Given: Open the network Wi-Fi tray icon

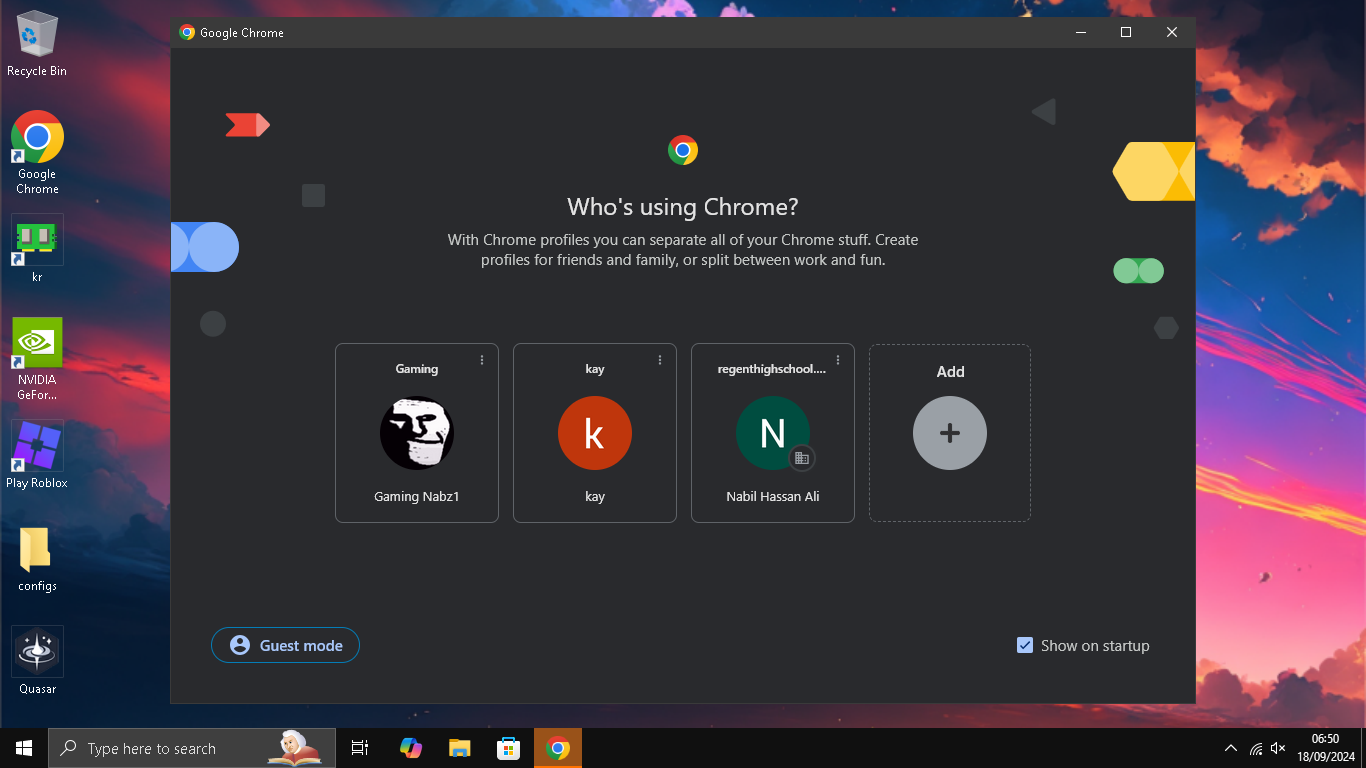Looking at the screenshot, I should [1256, 748].
